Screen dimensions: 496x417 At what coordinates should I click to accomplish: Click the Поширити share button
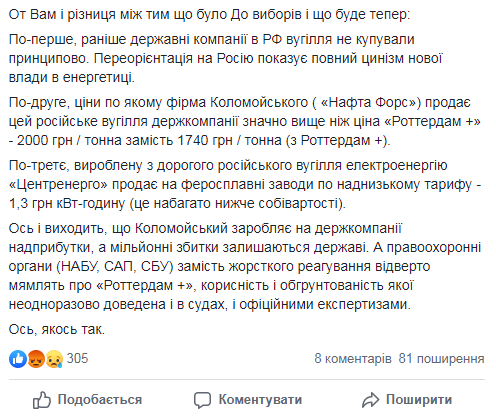click(407, 400)
